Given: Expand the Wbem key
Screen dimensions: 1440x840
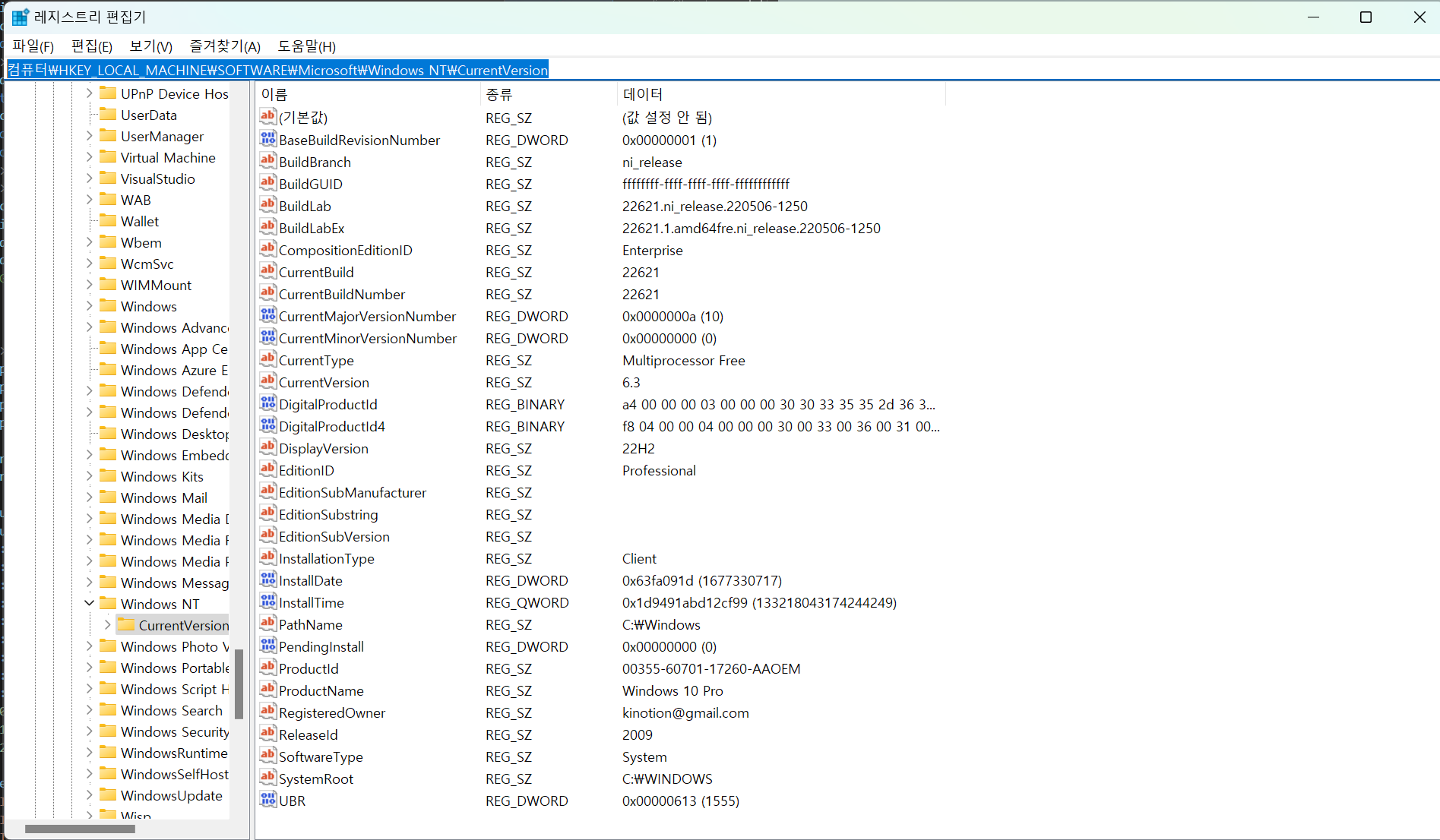Looking at the screenshot, I should coord(89,242).
